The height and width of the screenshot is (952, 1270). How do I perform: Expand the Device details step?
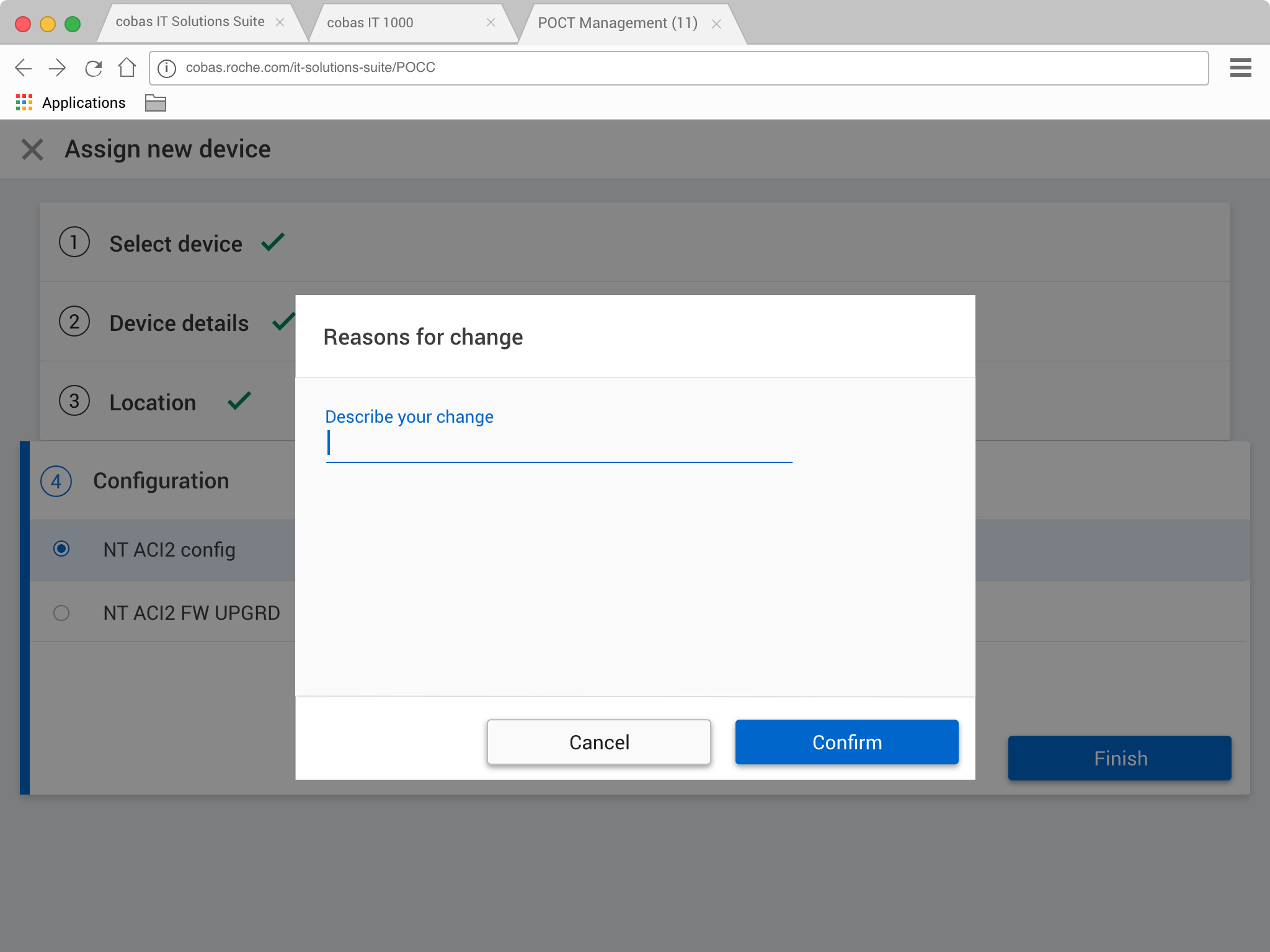(x=179, y=323)
